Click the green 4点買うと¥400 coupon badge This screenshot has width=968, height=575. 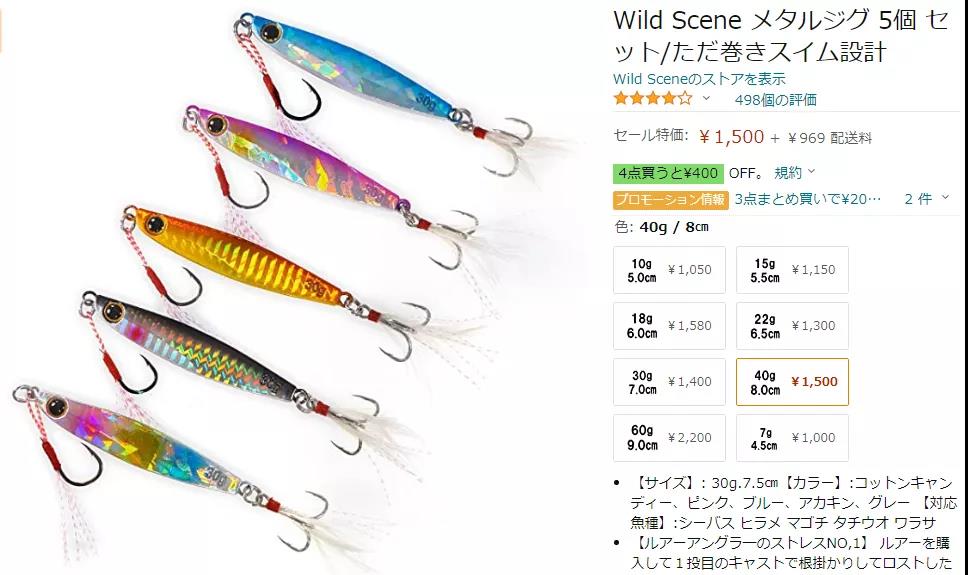coord(668,174)
